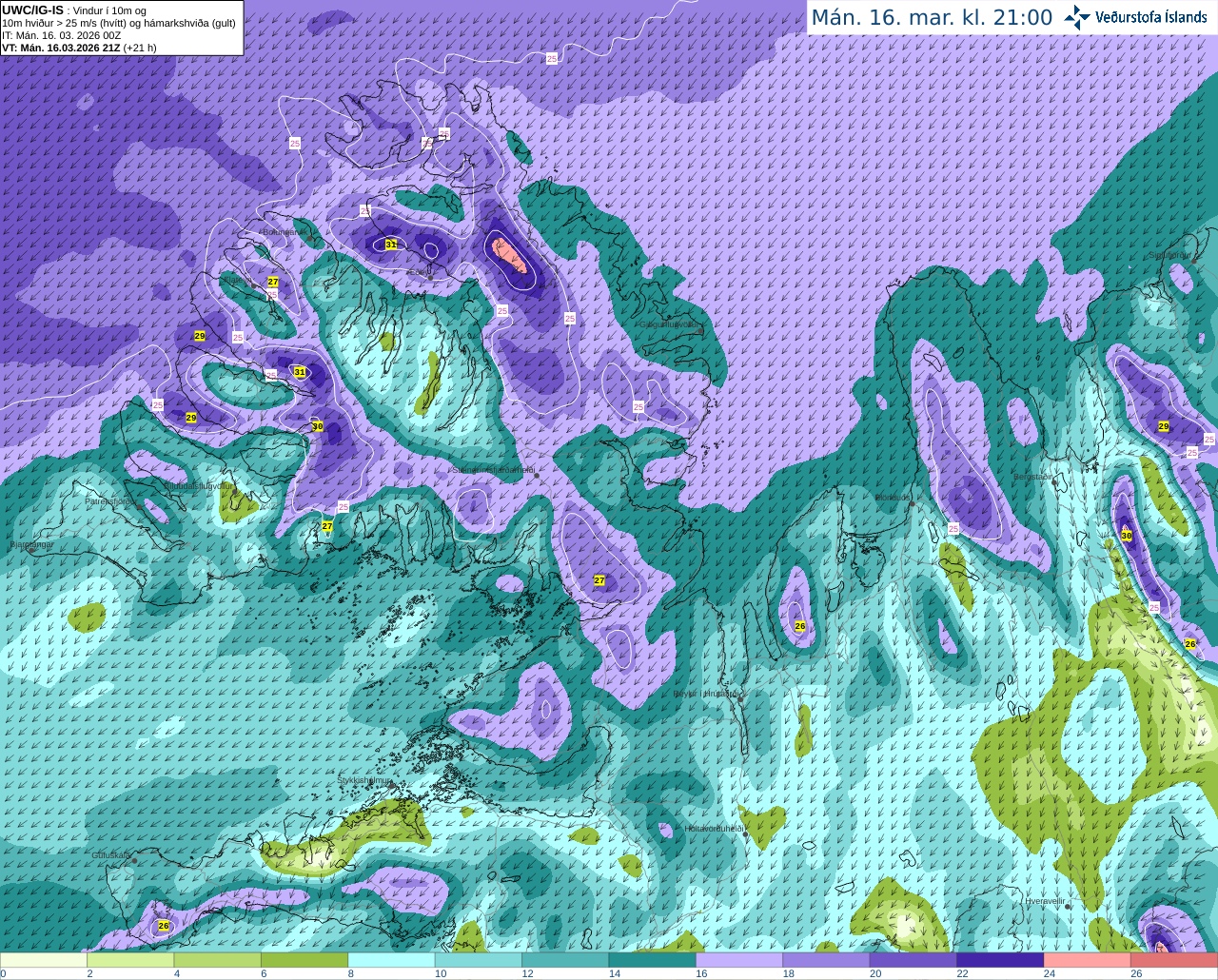Image resolution: width=1218 pixels, height=980 pixels.
Task: Click the Hveravellir station label
Action: click(1045, 900)
